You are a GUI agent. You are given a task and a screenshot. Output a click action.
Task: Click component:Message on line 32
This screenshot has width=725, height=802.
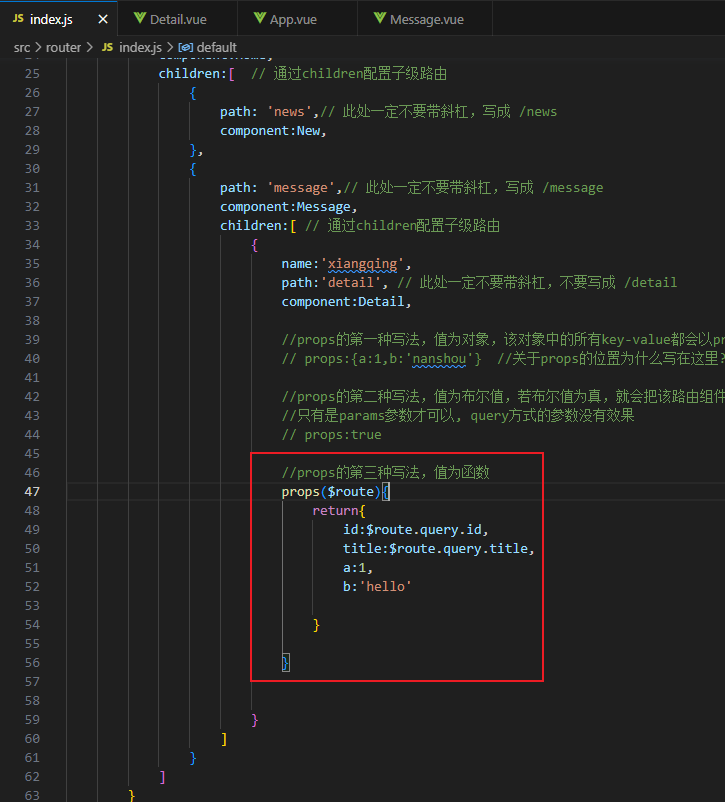288,207
